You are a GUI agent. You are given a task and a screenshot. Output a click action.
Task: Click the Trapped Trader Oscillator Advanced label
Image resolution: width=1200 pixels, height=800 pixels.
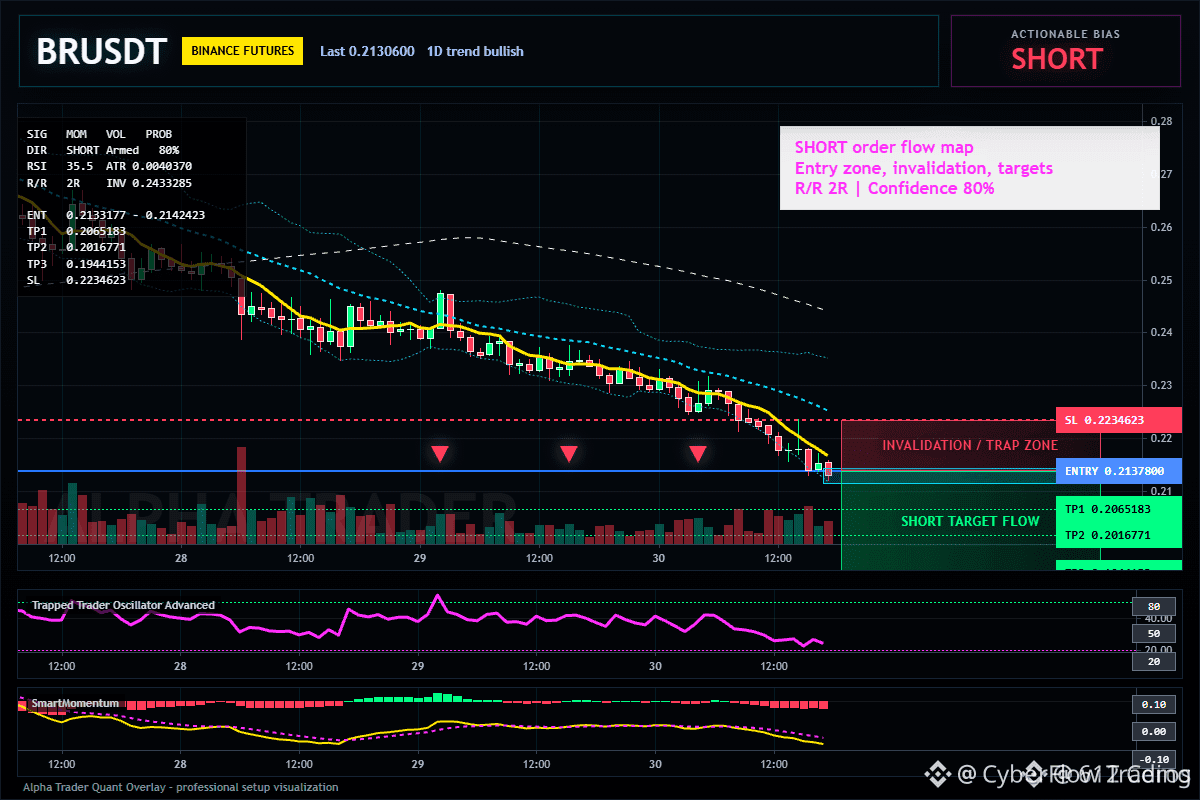(123, 605)
